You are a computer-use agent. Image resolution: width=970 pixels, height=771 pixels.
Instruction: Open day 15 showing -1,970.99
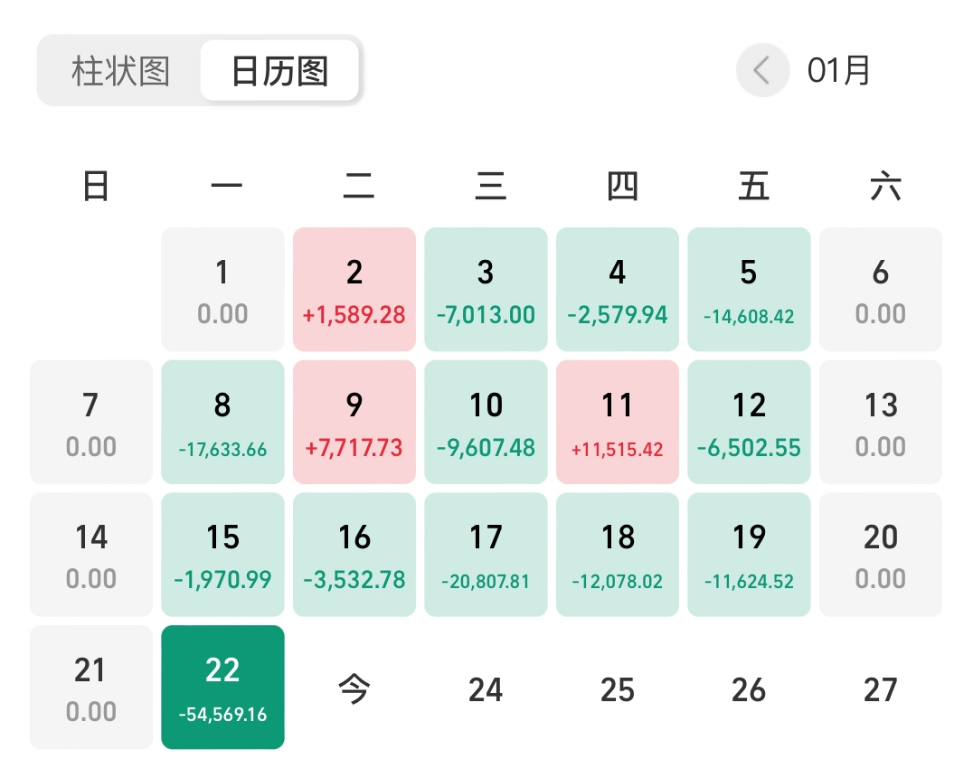click(x=223, y=554)
